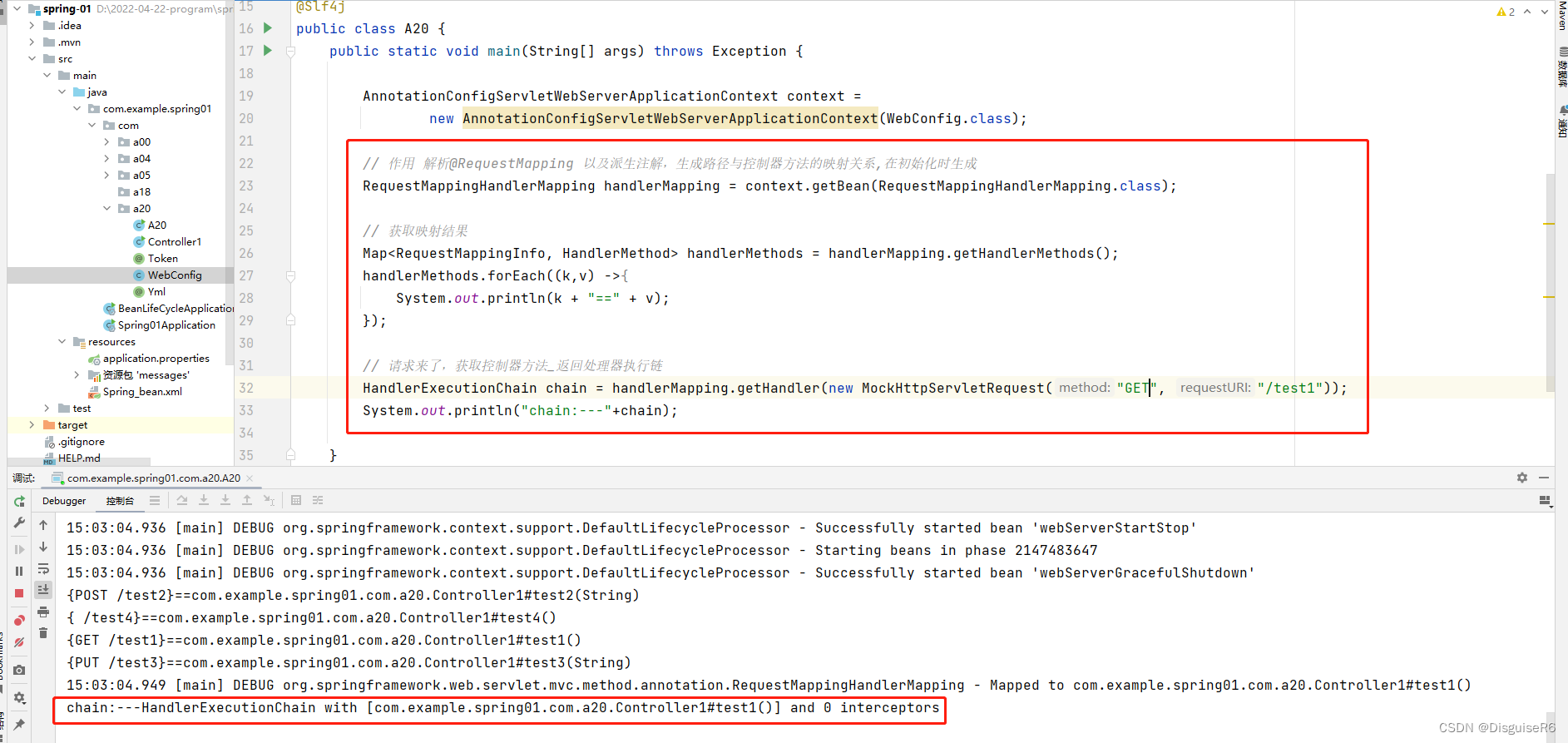Screen dimensions: 1568x743
Task: Open debug tool window options with the gear at its top right
Action: pos(1521,478)
